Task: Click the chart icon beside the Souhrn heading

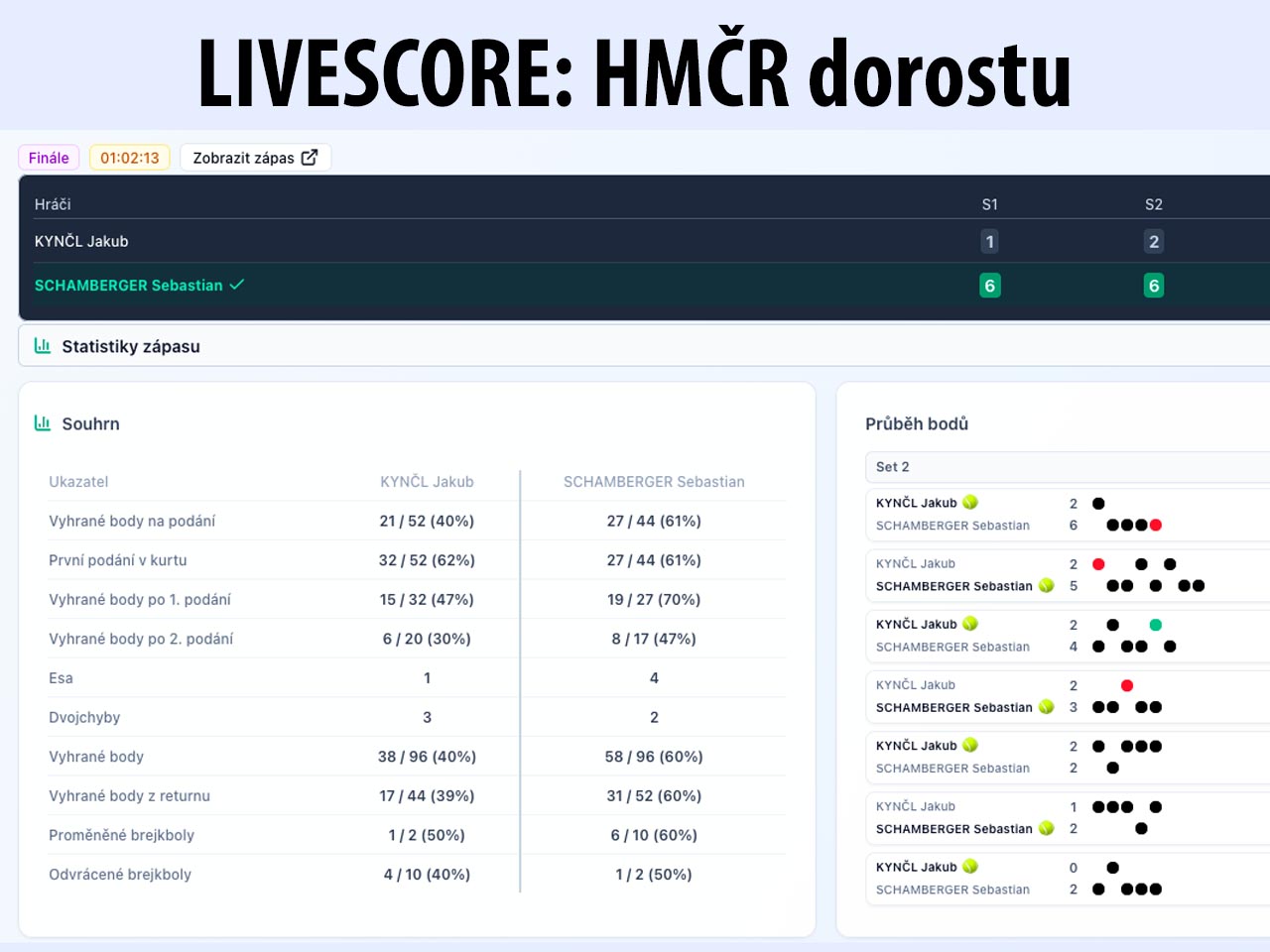Action: (x=43, y=423)
